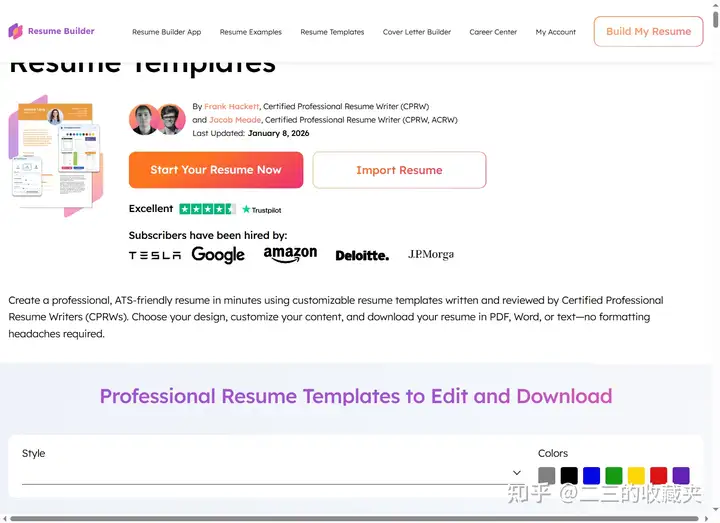The height and width of the screenshot is (523, 720).
Task: Click the 'Professional Resume Templates to Edit and Download' heading
Action: (x=356, y=396)
